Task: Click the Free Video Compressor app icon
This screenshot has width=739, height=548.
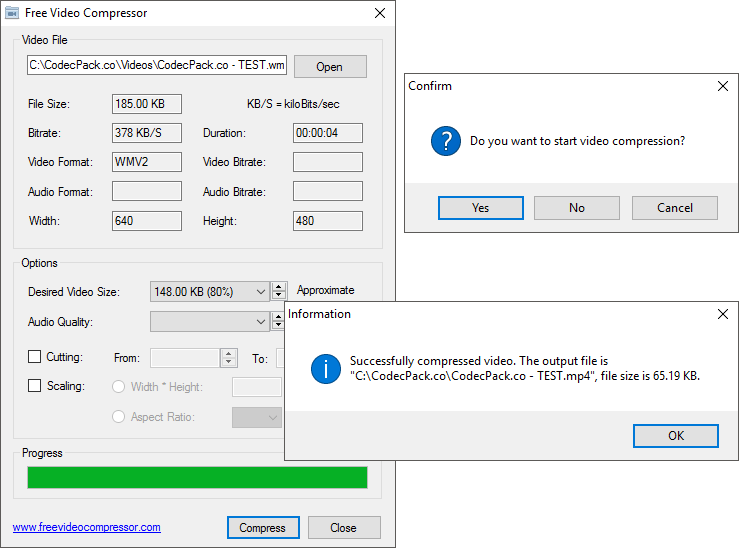Action: pos(12,13)
